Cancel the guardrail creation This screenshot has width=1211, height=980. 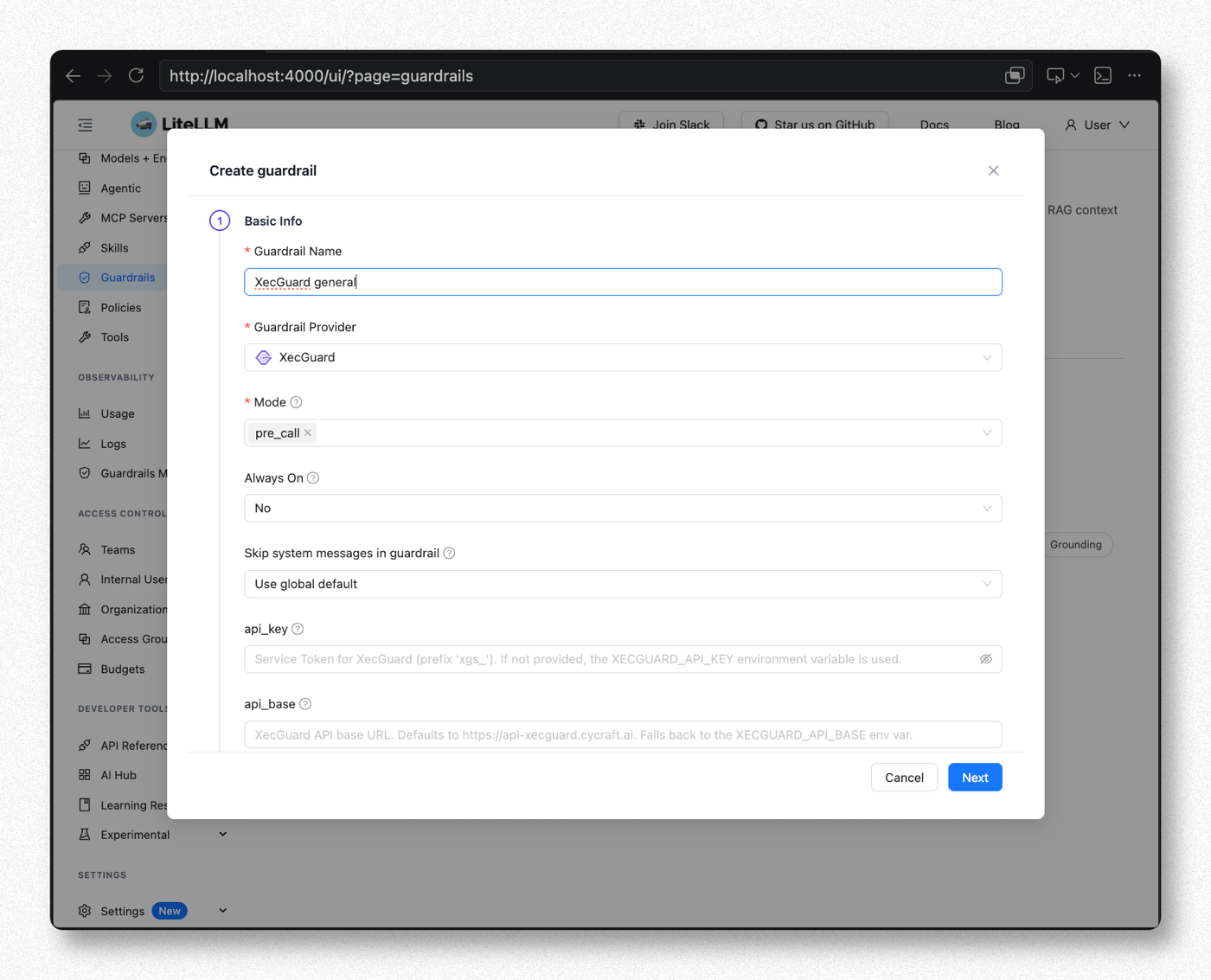(x=904, y=778)
